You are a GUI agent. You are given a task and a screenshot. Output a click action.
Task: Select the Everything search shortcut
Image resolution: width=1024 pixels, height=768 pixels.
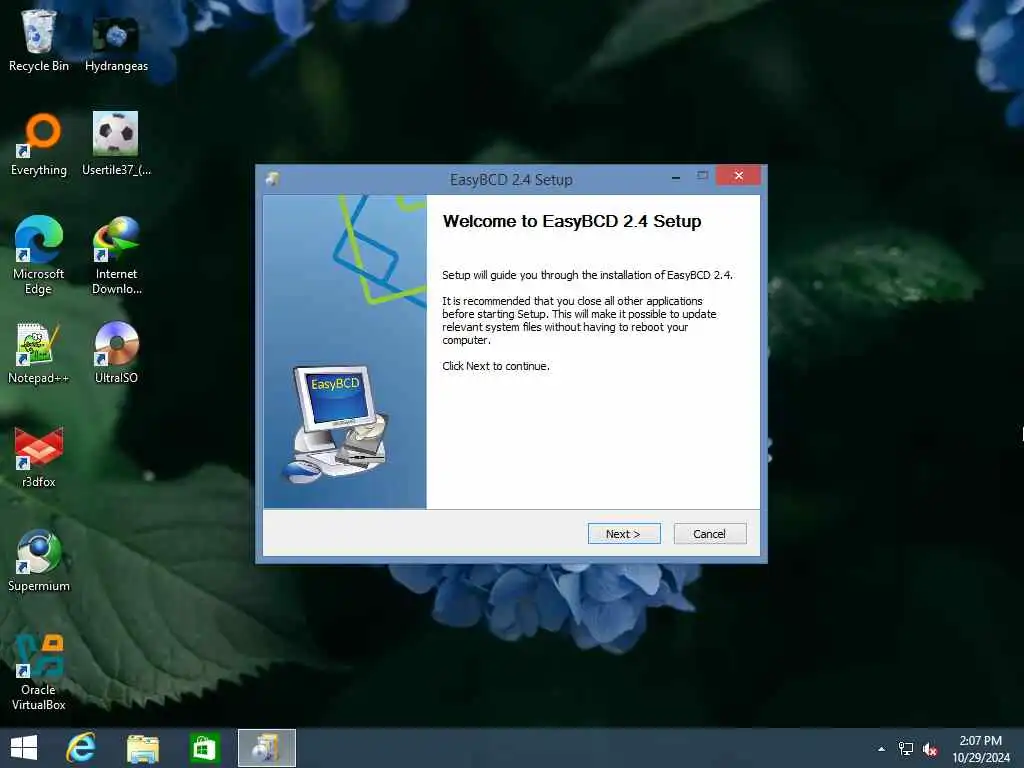point(39,144)
